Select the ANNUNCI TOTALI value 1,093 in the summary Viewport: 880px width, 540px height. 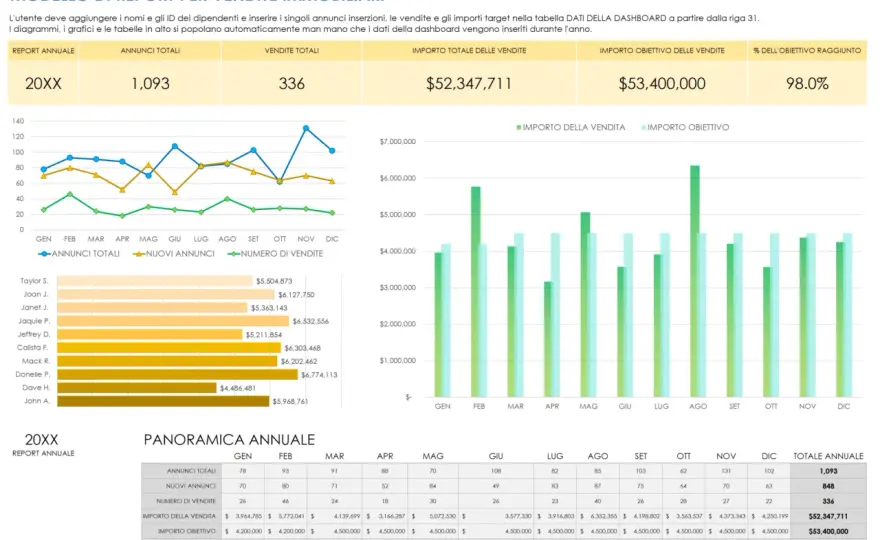click(x=150, y=84)
